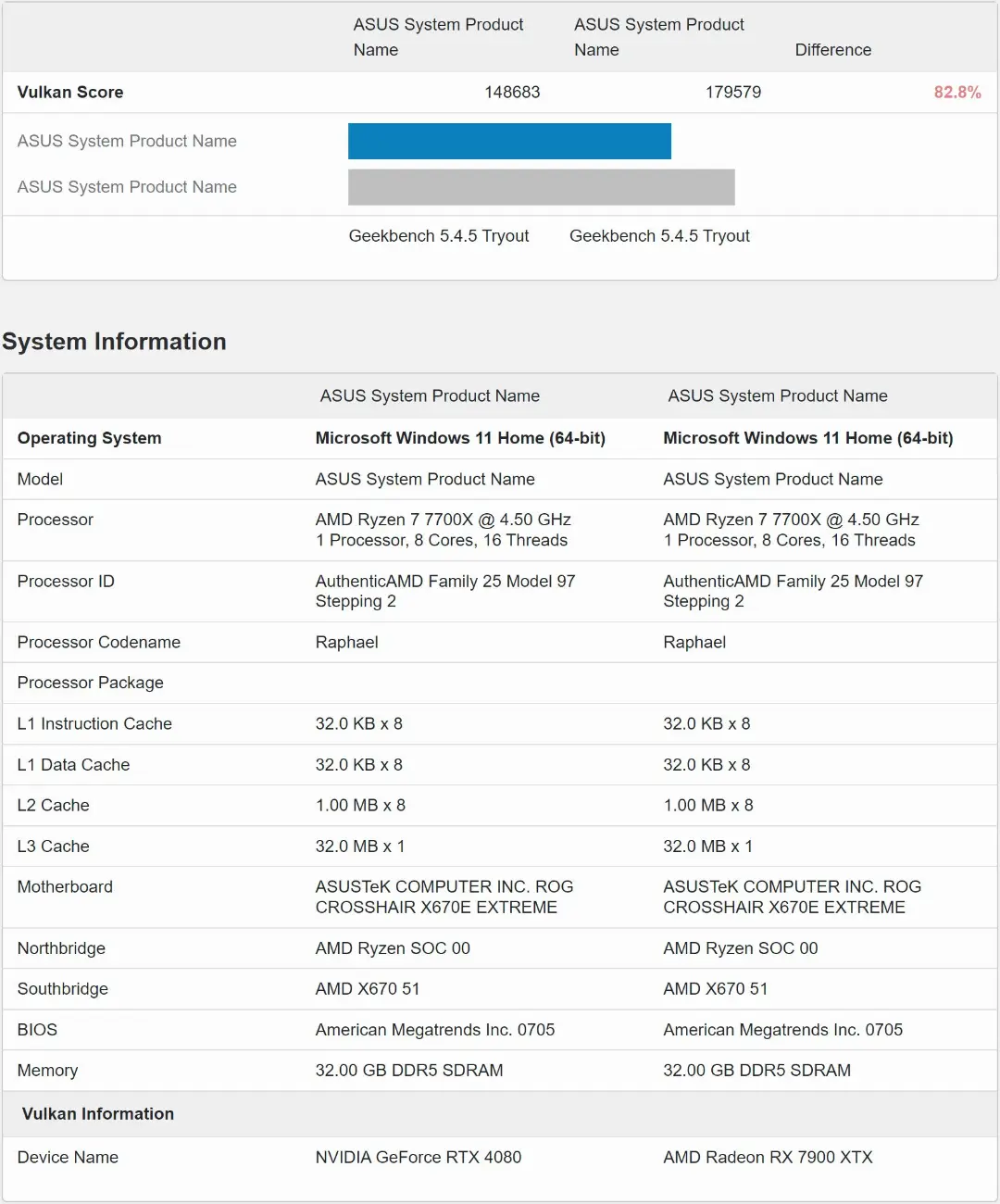Click the AMD Radeon RX 7900 XTX cell
This screenshot has width=1000, height=1204.
pyautogui.click(x=768, y=1157)
